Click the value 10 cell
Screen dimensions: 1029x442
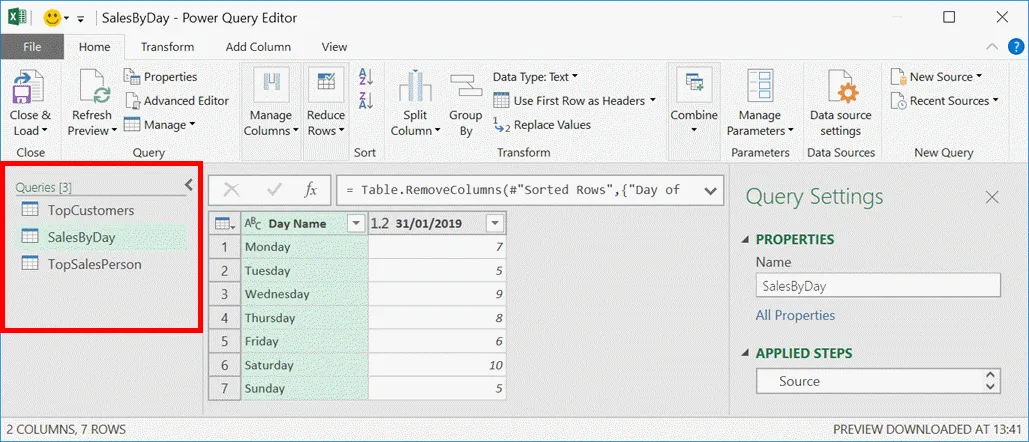[x=437, y=365]
